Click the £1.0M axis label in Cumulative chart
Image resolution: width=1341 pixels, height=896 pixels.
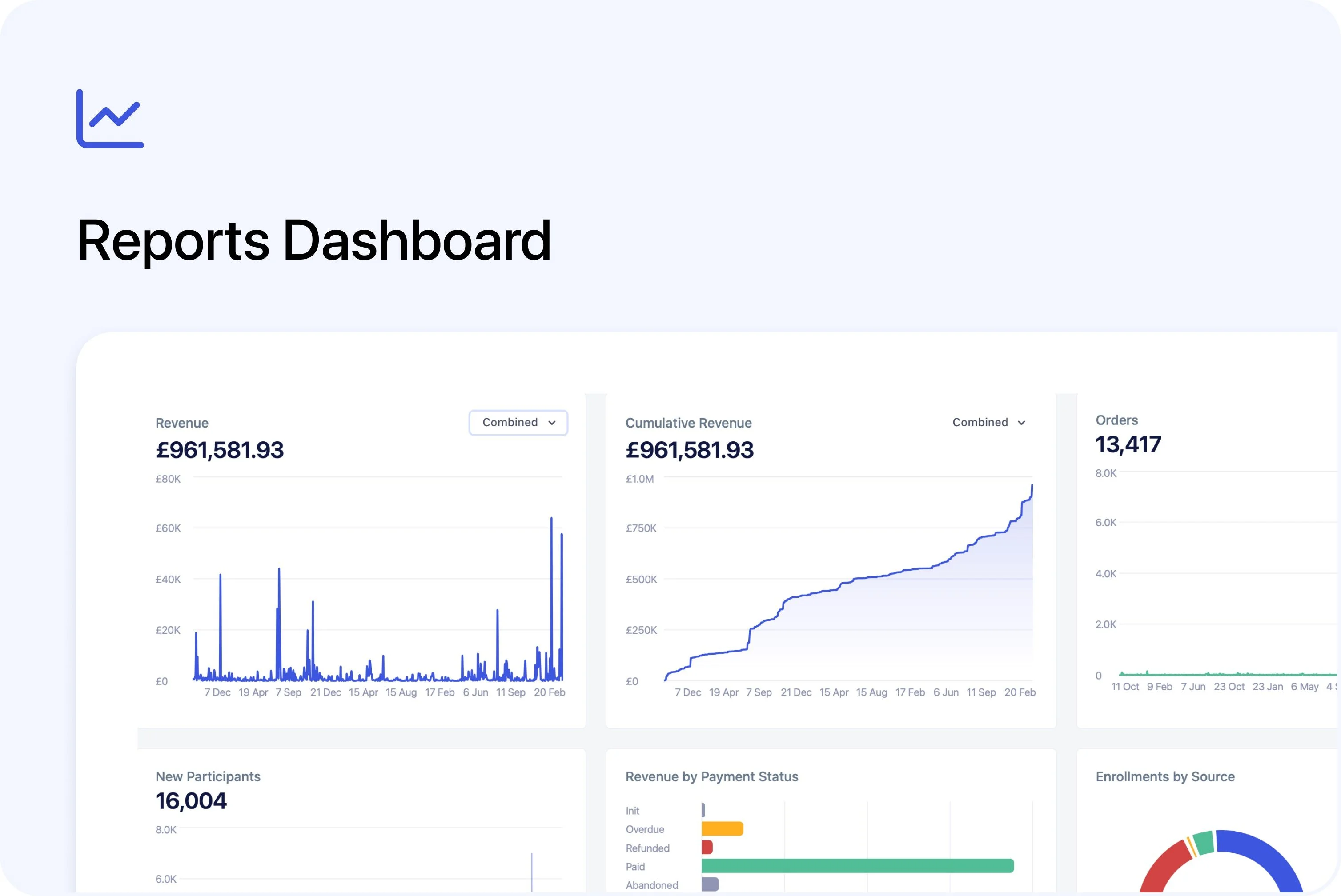click(640, 479)
